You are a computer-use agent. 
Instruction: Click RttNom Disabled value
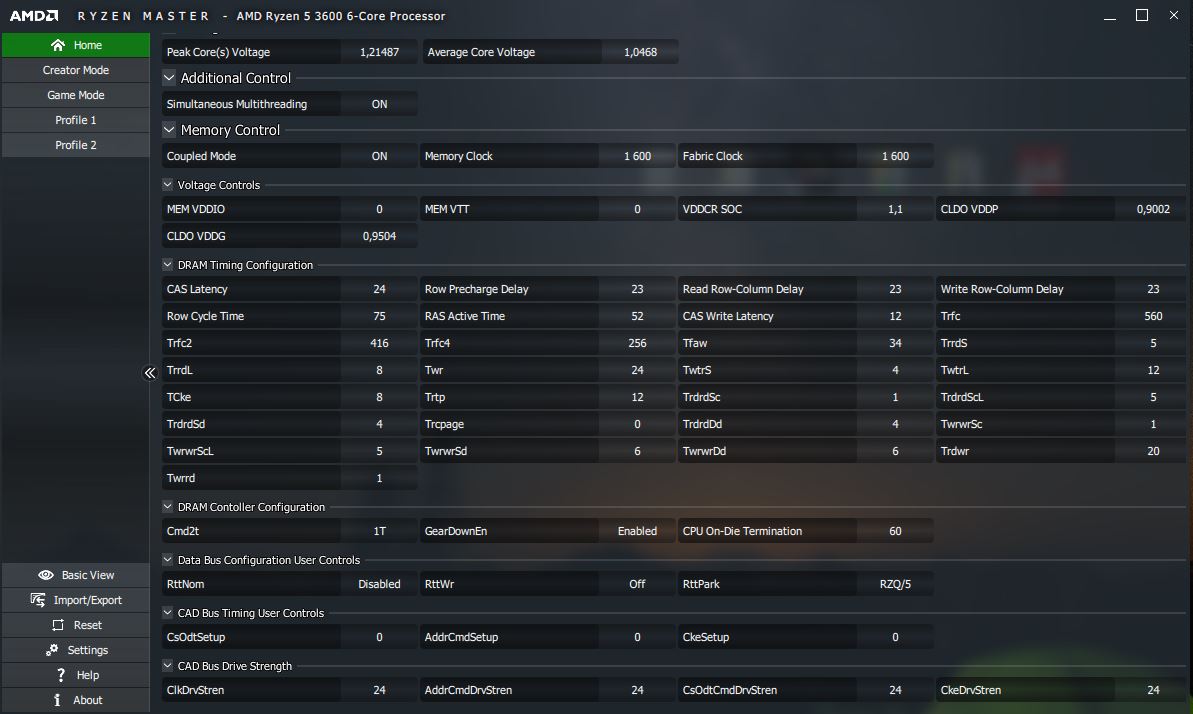(379, 584)
